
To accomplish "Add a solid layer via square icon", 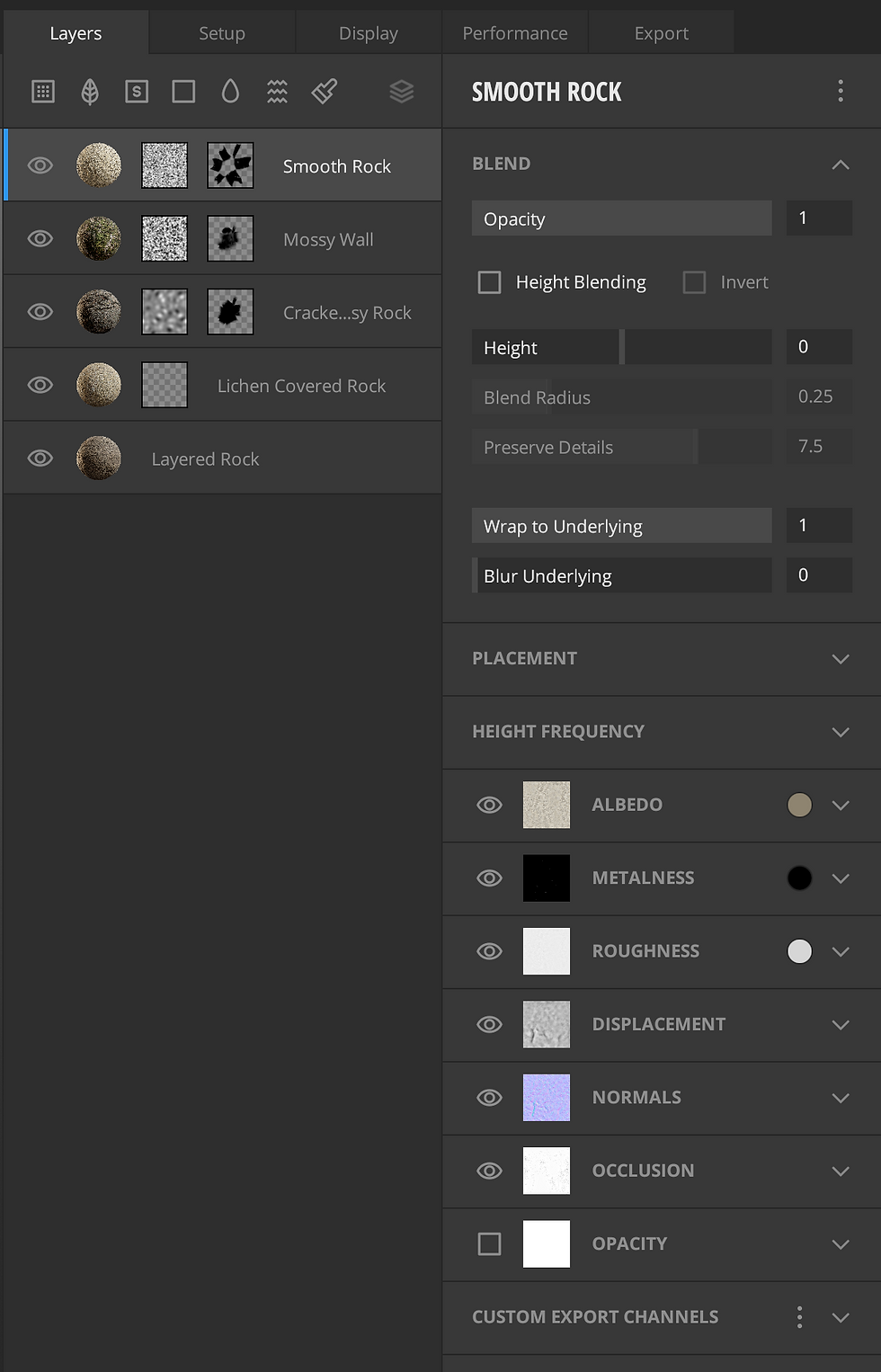I will [x=183, y=91].
